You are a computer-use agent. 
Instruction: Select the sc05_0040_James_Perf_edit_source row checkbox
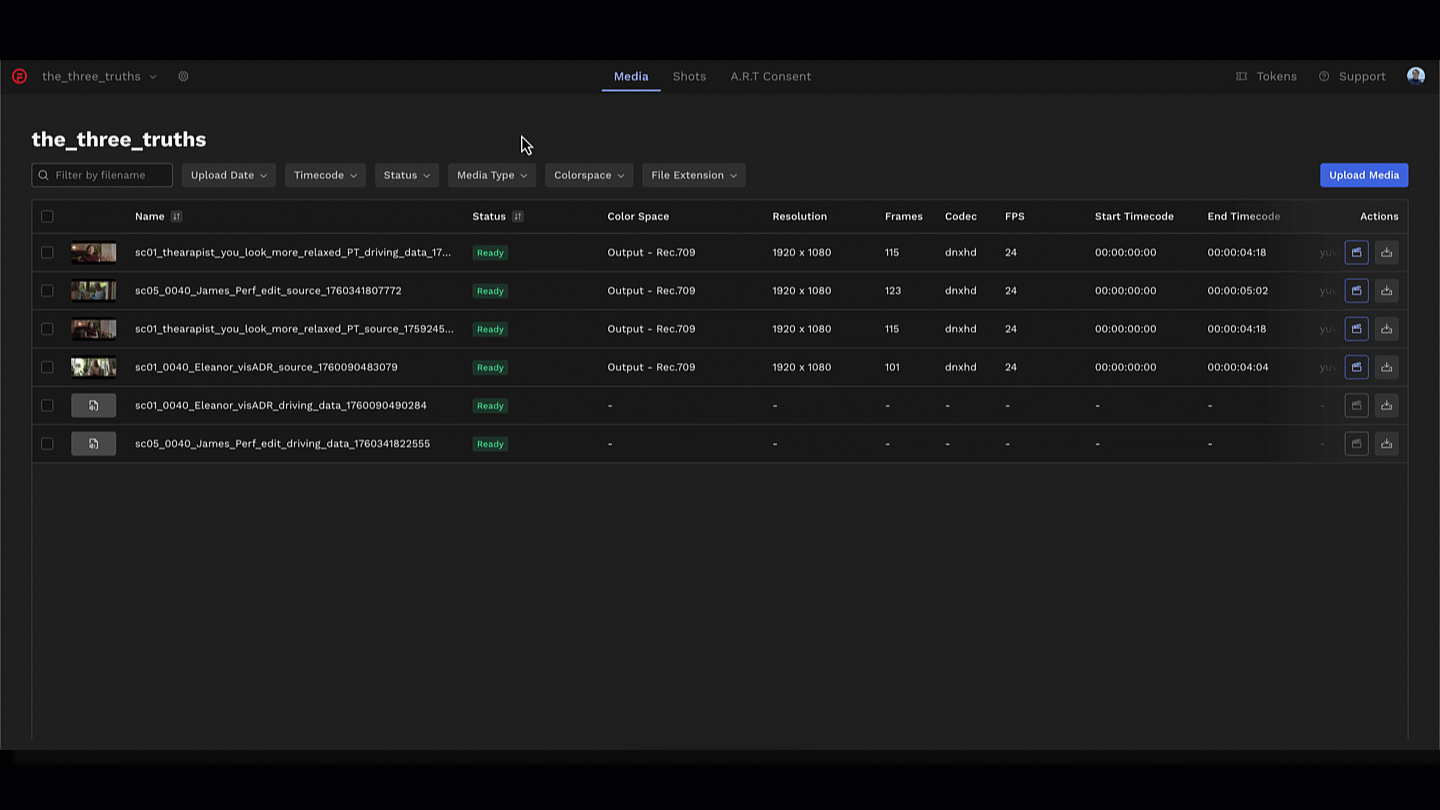[x=47, y=291]
